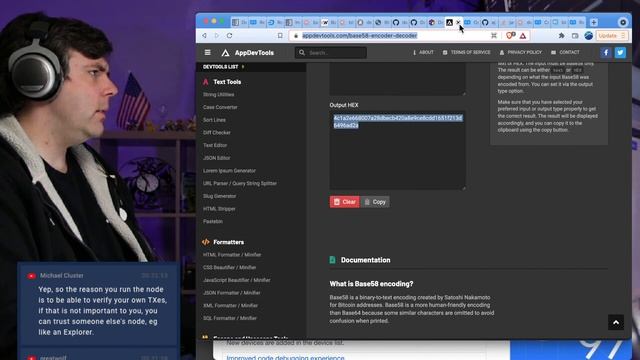The height and width of the screenshot is (360, 640).
Task: Open the Text Tools section heading
Action: point(227,82)
